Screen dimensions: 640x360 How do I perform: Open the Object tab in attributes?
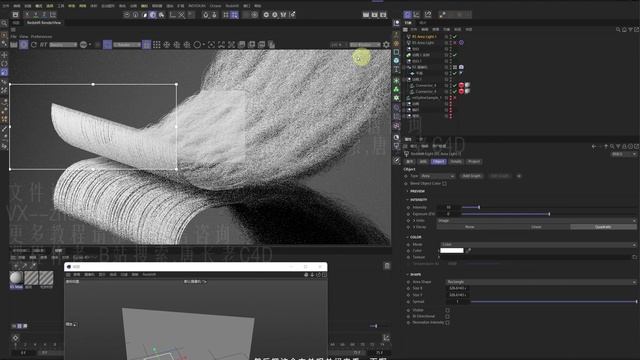pos(438,162)
